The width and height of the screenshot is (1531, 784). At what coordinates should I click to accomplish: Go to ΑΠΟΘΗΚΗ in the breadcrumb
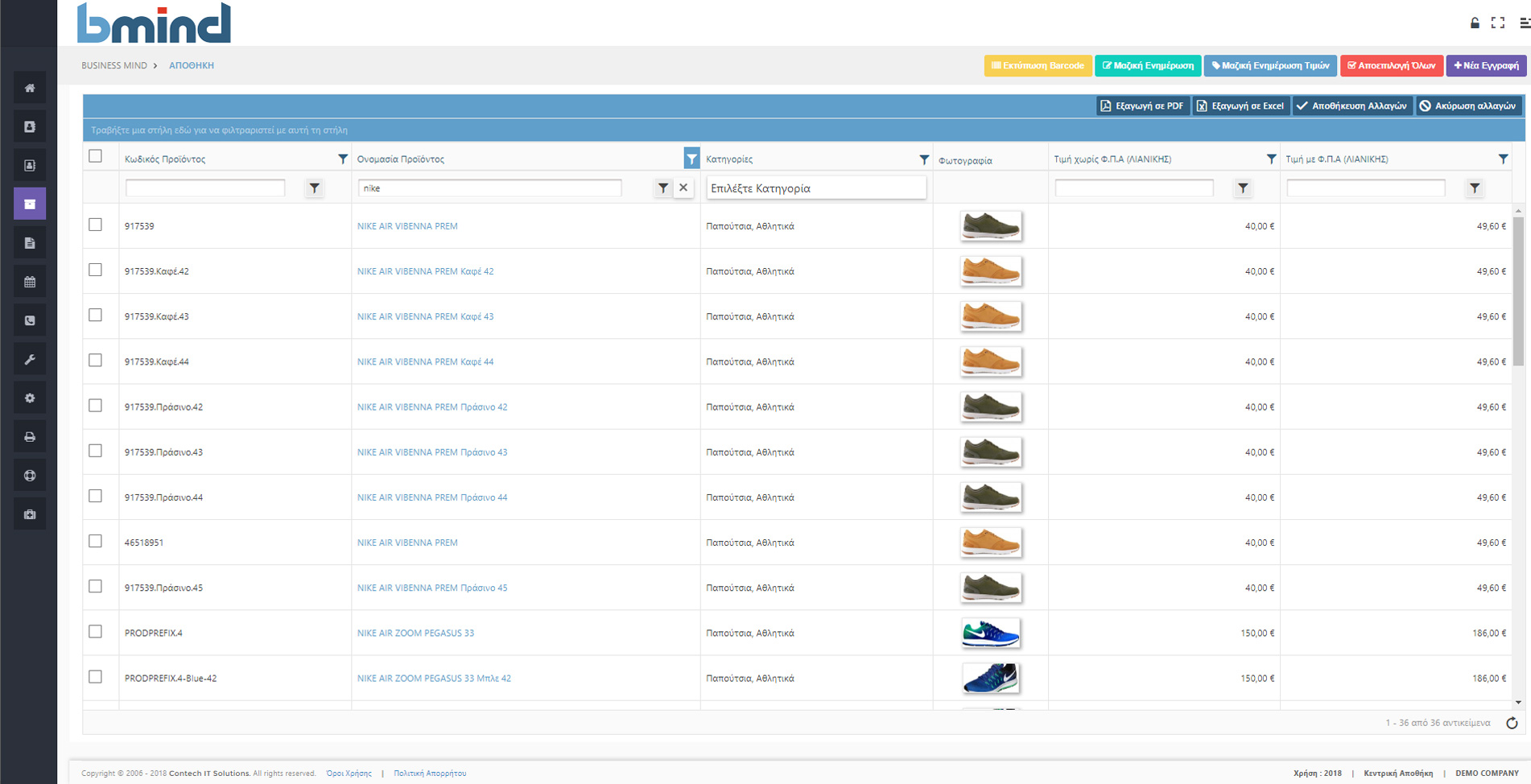(192, 65)
